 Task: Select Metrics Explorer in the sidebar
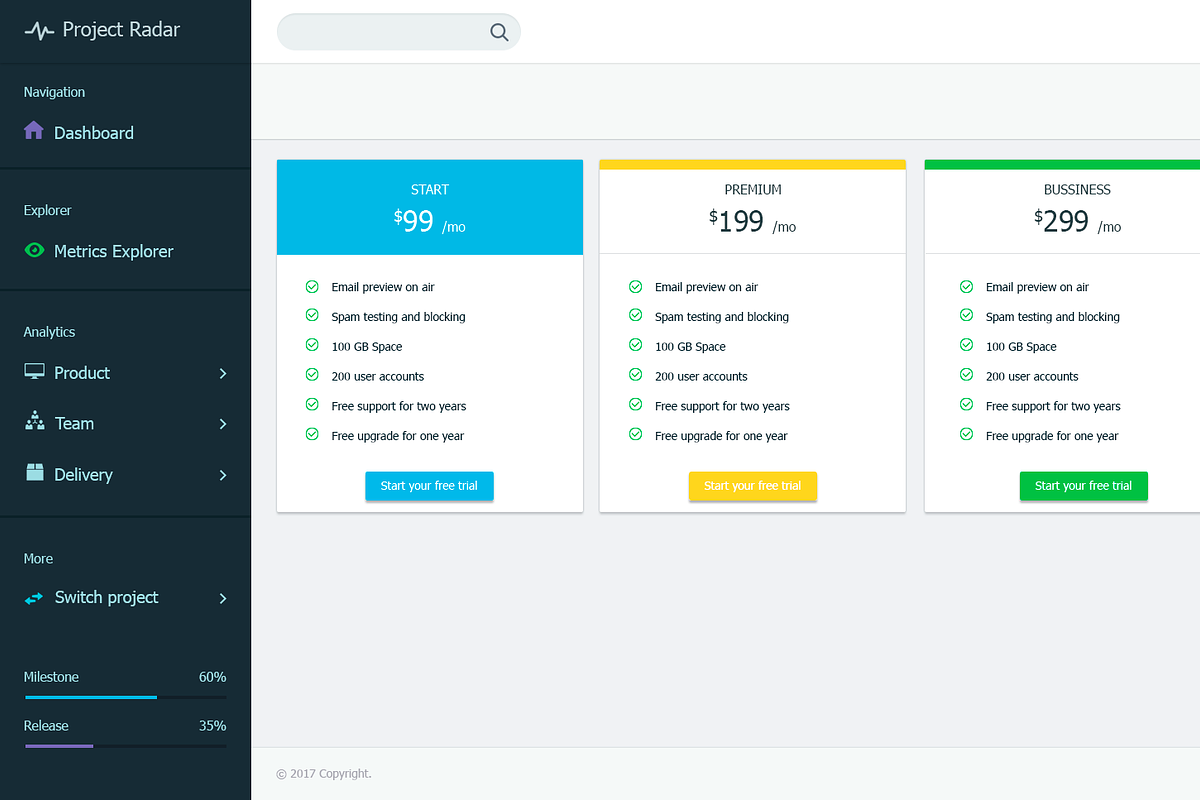pos(114,251)
